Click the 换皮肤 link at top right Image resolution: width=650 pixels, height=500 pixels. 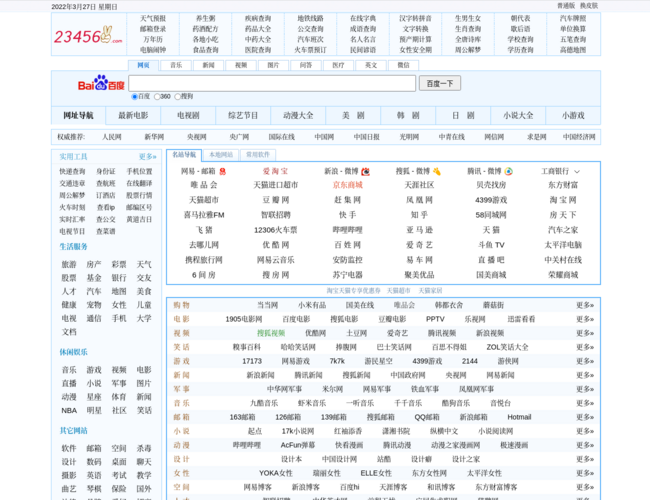pos(589,6)
